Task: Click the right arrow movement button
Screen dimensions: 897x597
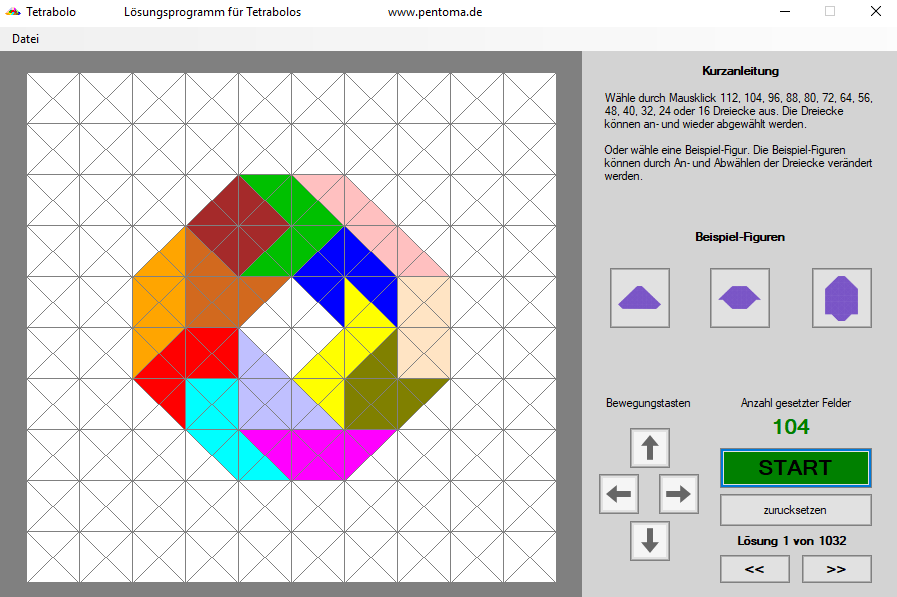Action: (x=678, y=494)
